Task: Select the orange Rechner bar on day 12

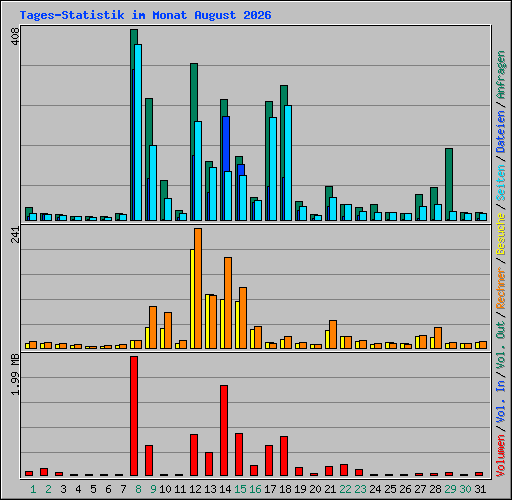Action: point(198,289)
